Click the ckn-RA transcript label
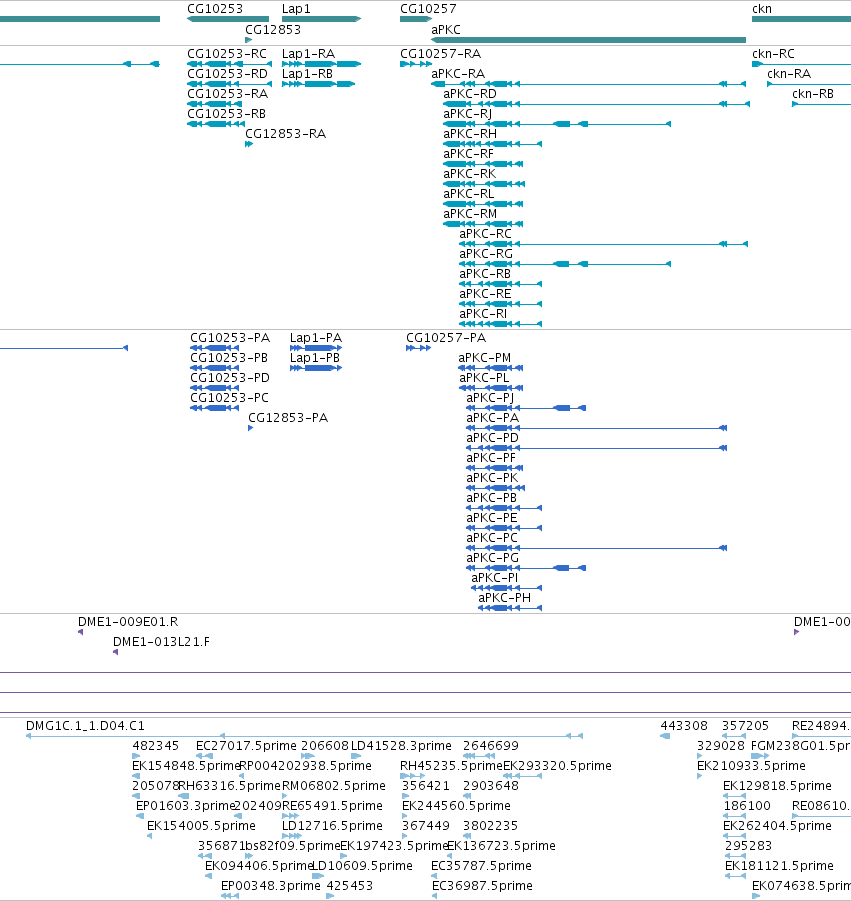The width and height of the screenshot is (851, 901). (x=789, y=74)
